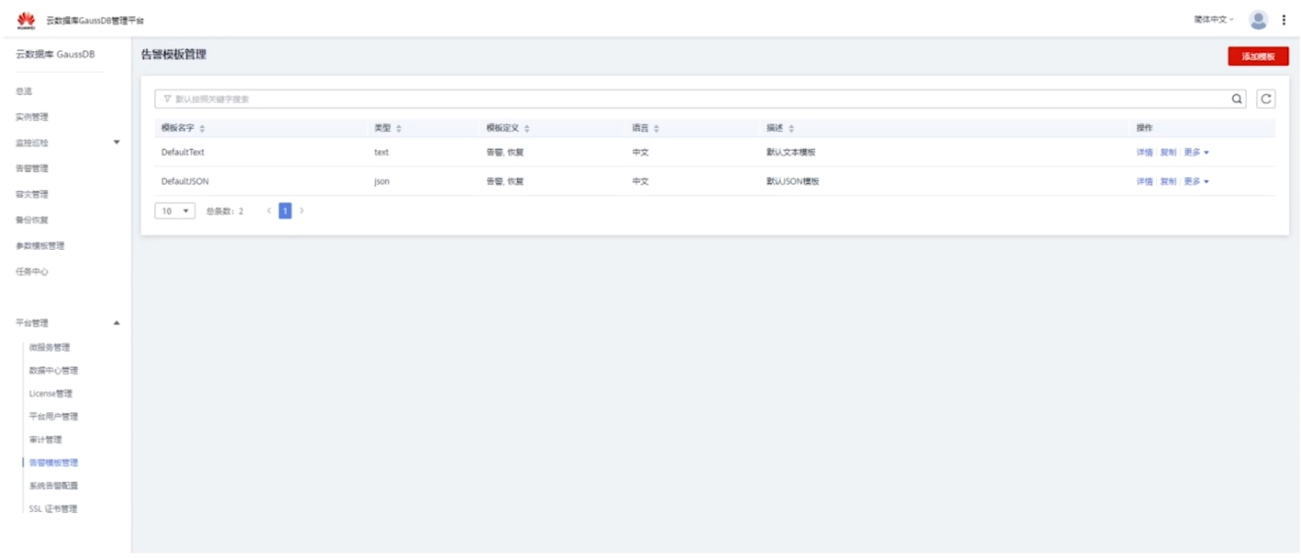
Task: Click 复制 for DefaultJSON template
Action: click(1168, 182)
